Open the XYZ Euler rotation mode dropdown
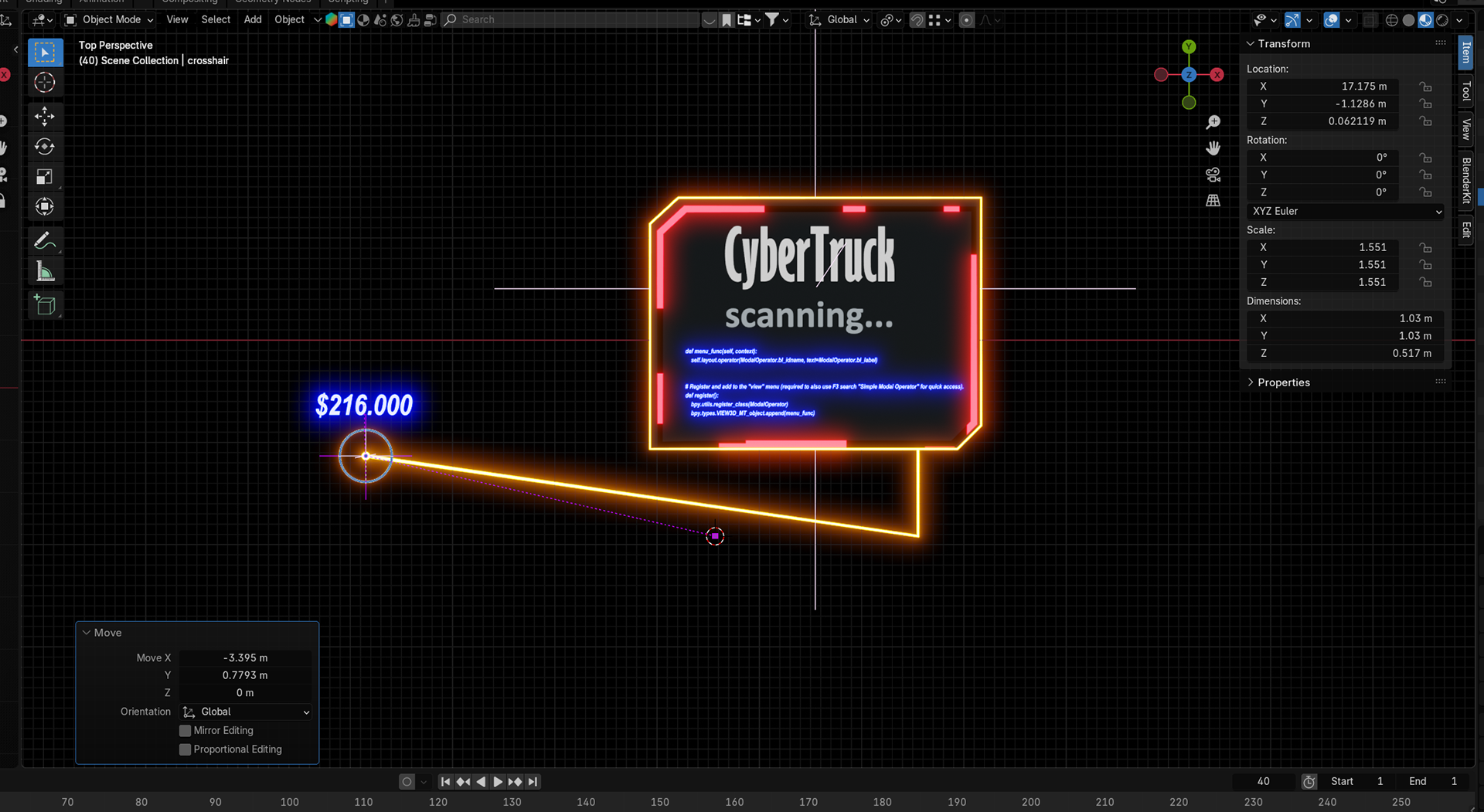Image resolution: width=1484 pixels, height=812 pixels. (1346, 211)
